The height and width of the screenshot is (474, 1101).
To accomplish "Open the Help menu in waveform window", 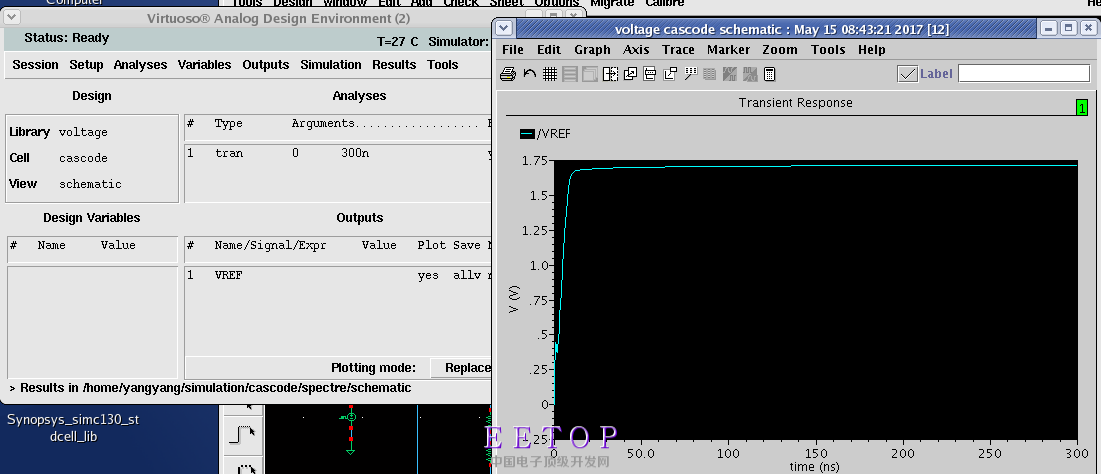I will pos(871,50).
